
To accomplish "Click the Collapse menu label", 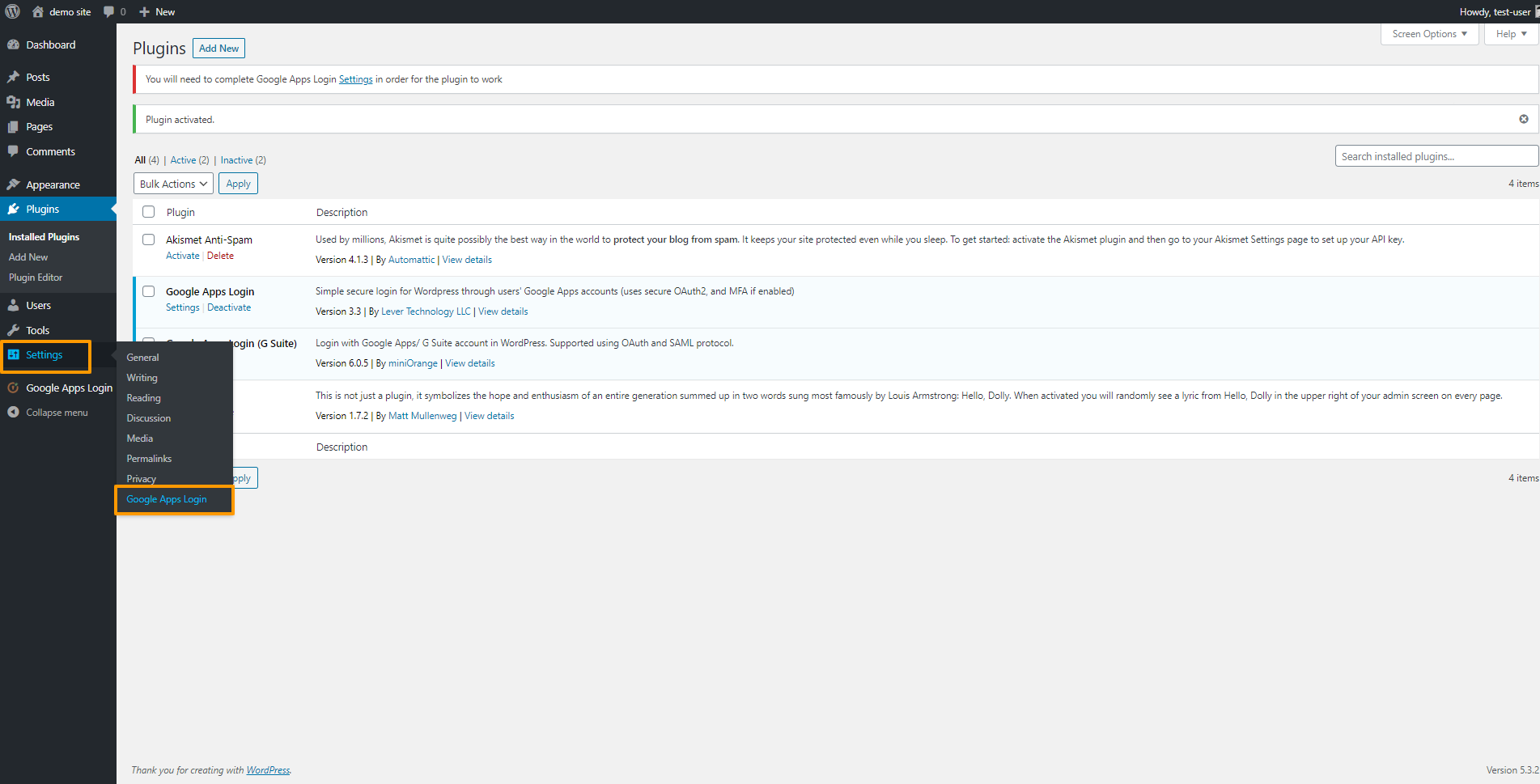I will (x=57, y=412).
